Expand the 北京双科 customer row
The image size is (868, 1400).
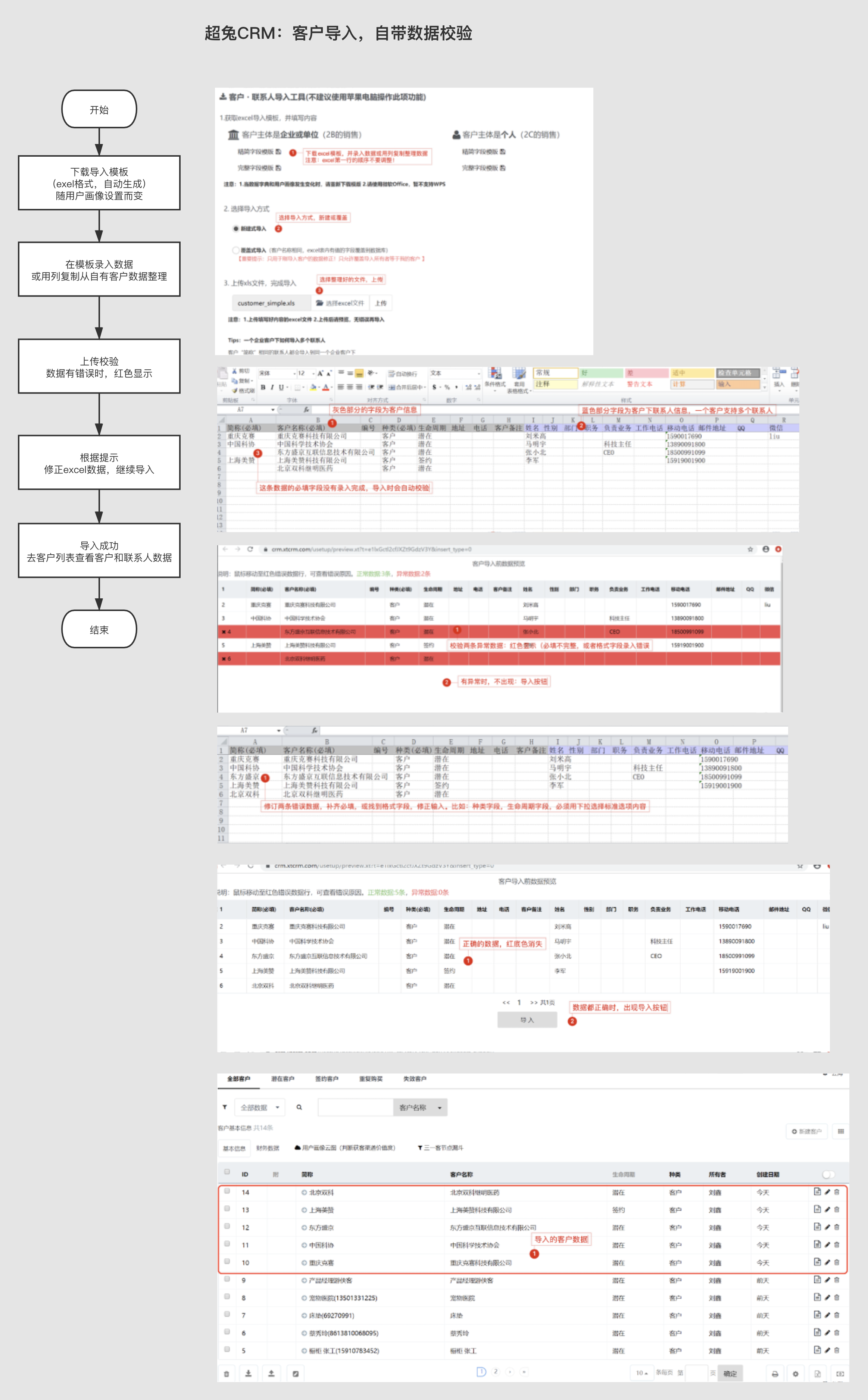(x=304, y=1192)
